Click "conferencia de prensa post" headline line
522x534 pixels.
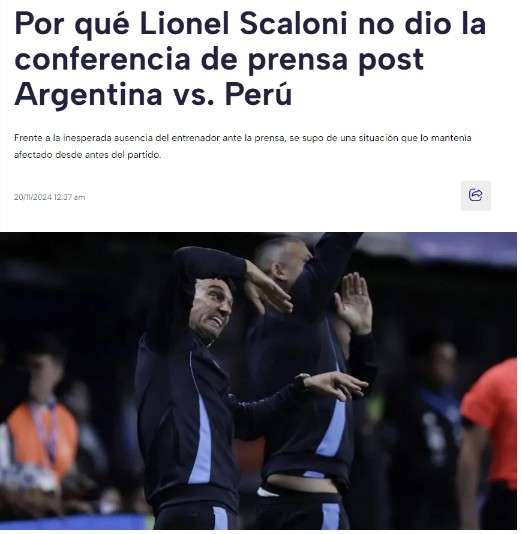click(219, 60)
